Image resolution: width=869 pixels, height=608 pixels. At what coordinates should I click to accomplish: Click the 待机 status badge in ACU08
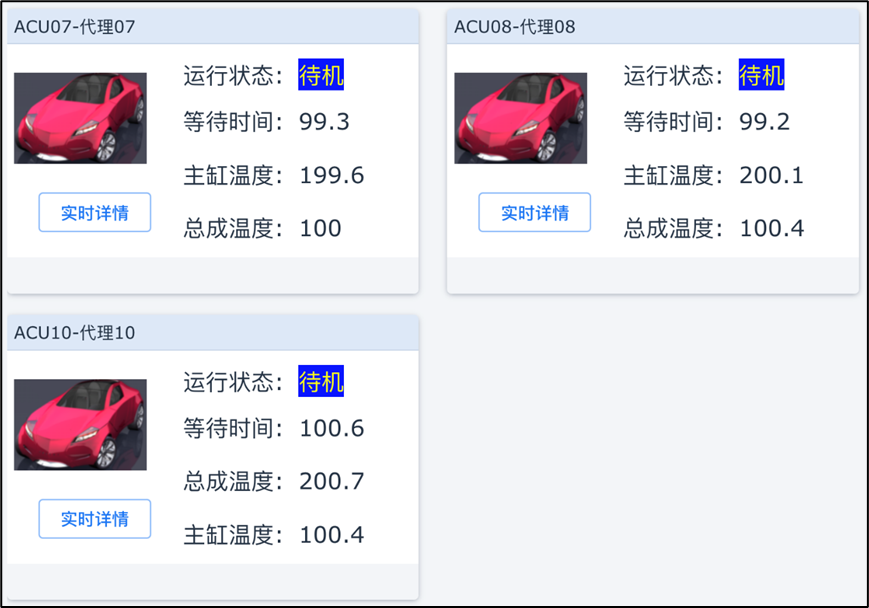coord(761,75)
